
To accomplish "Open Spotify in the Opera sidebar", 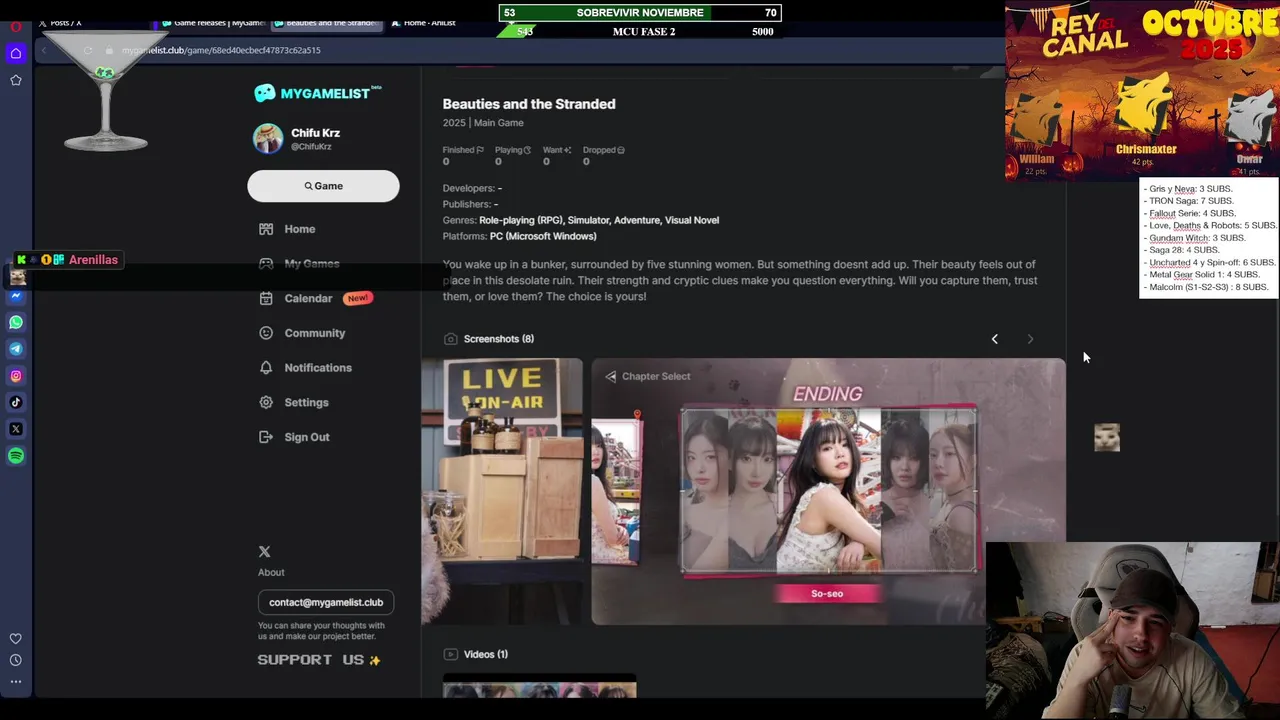I will tap(16, 456).
